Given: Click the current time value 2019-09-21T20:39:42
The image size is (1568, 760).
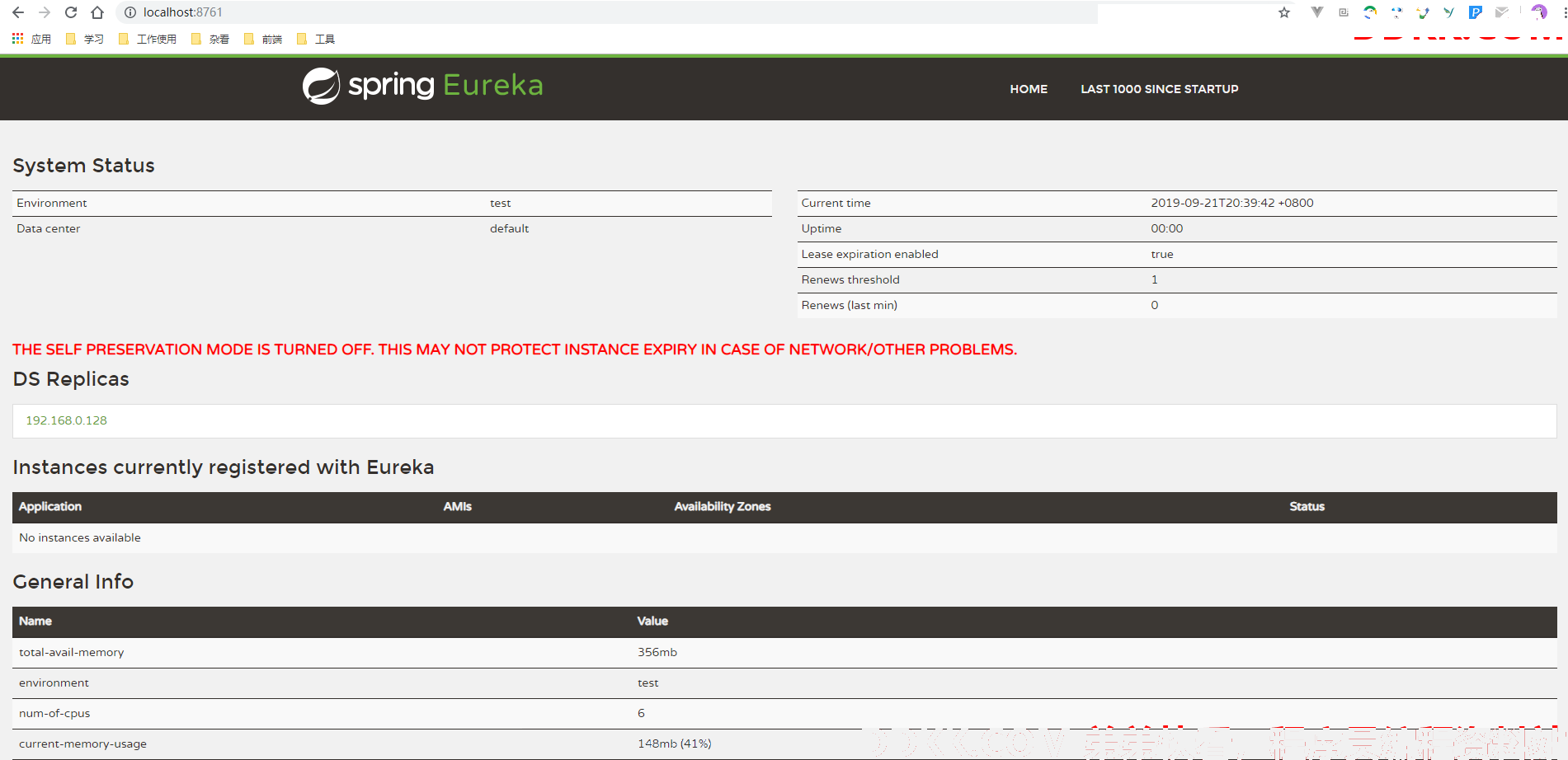Looking at the screenshot, I should pyautogui.click(x=1232, y=203).
